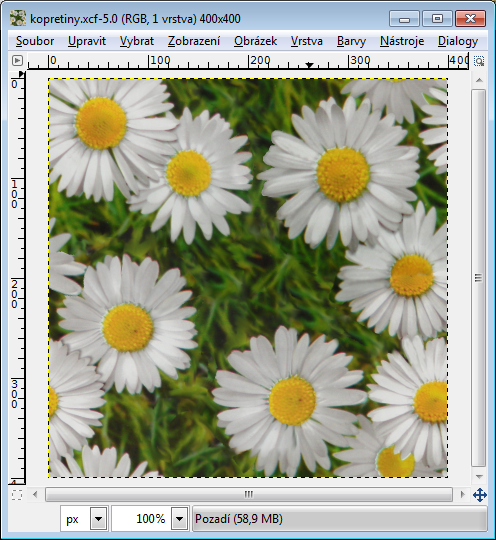
Task: Open the Nástroje menu
Action: 402,41
